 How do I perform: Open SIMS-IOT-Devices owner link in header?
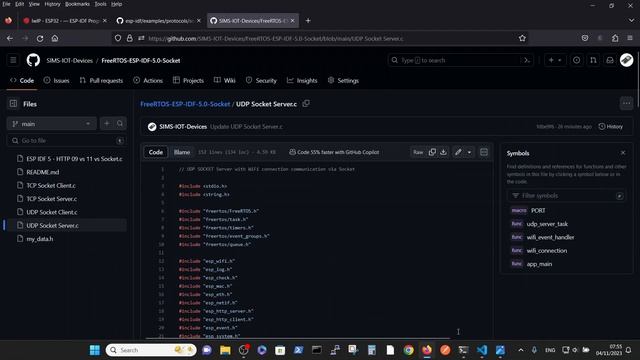point(69,60)
